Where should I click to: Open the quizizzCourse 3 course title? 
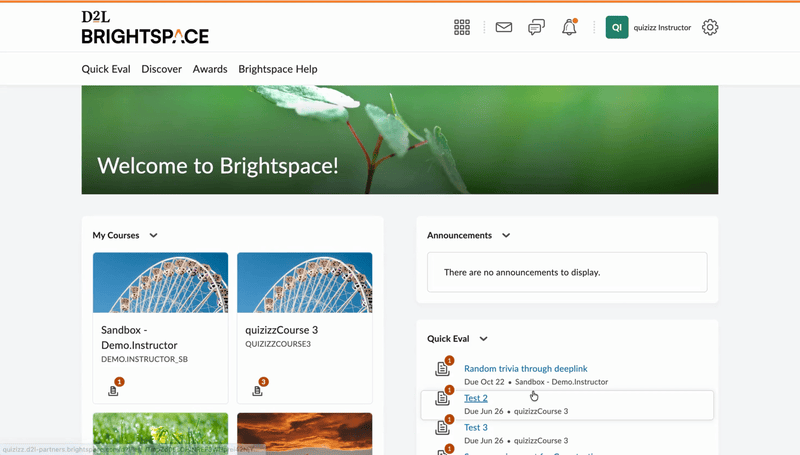(x=282, y=330)
